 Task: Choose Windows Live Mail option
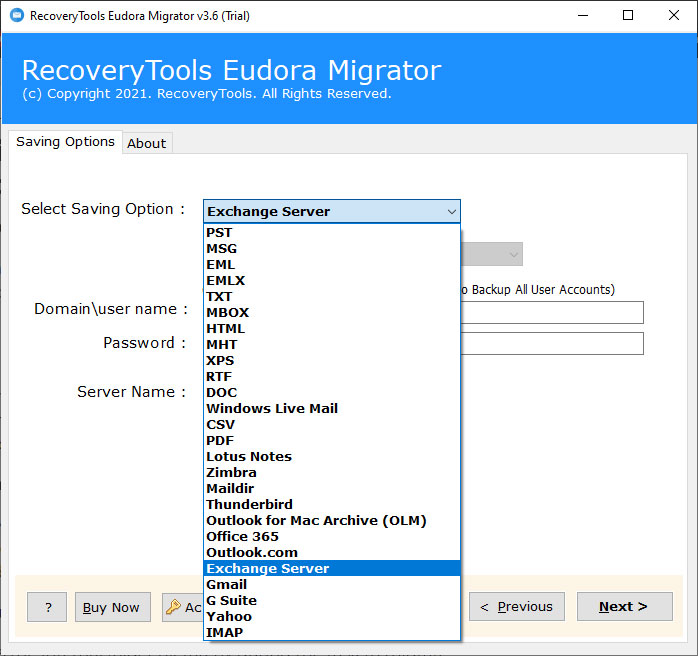(x=272, y=408)
